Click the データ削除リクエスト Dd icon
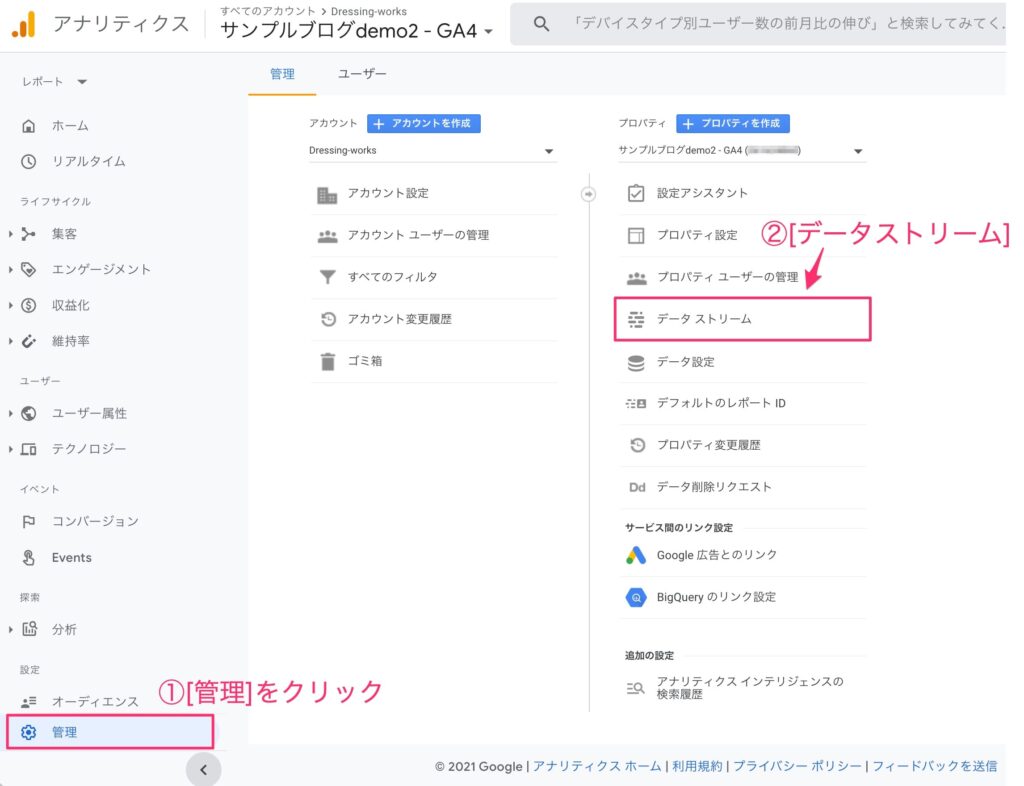This screenshot has width=1024, height=786. click(637, 487)
